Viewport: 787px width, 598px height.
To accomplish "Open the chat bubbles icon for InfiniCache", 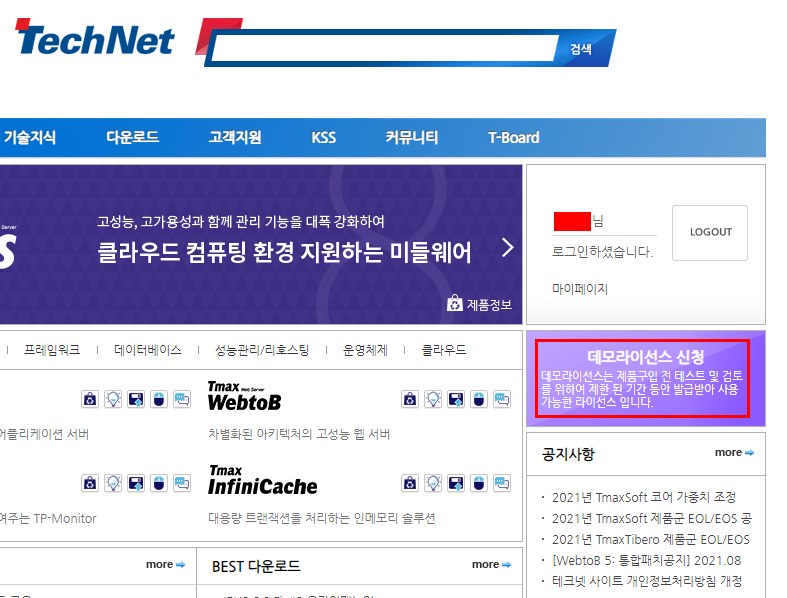I will pyautogui.click(x=502, y=483).
